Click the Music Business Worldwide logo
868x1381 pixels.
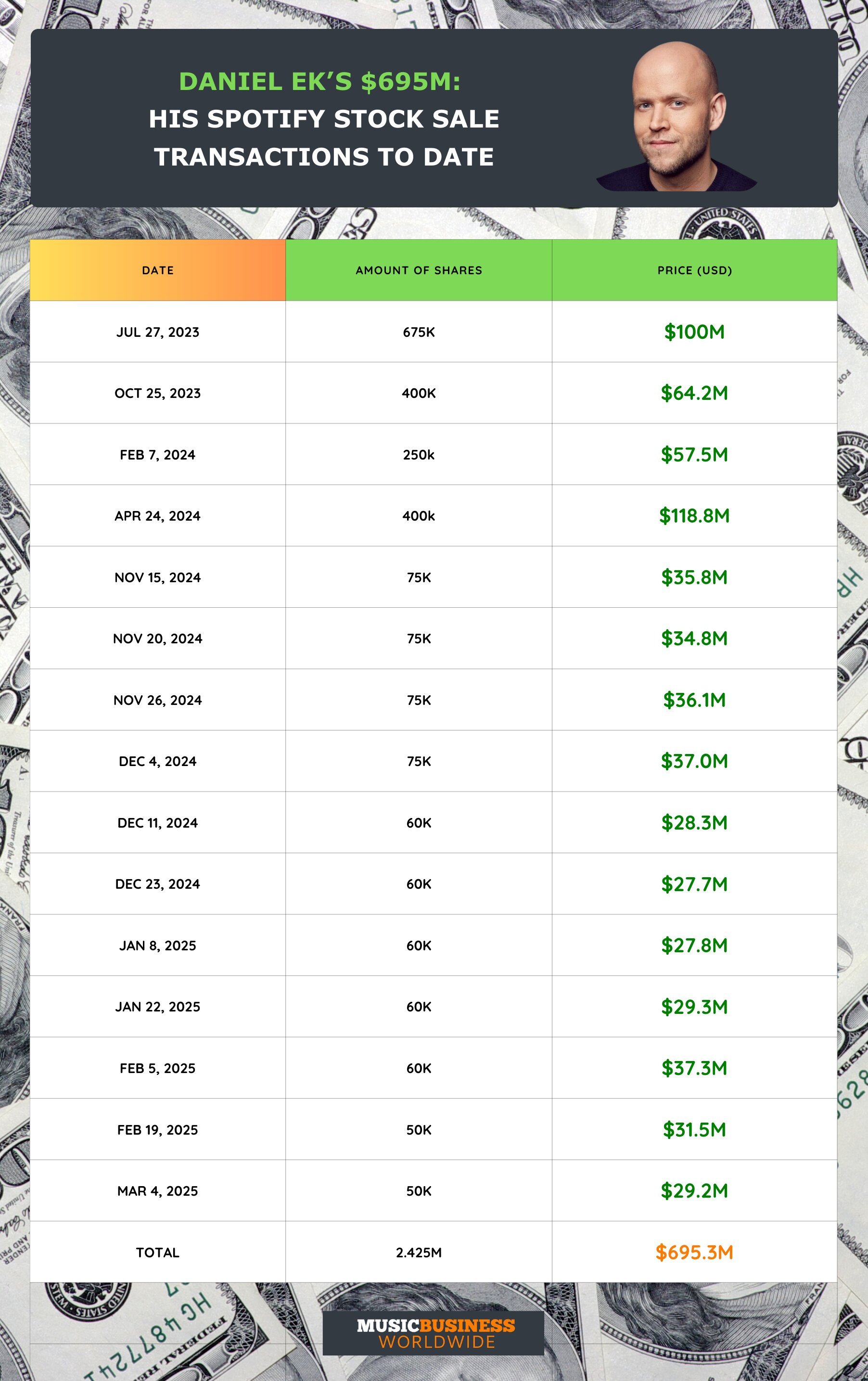click(434, 1333)
